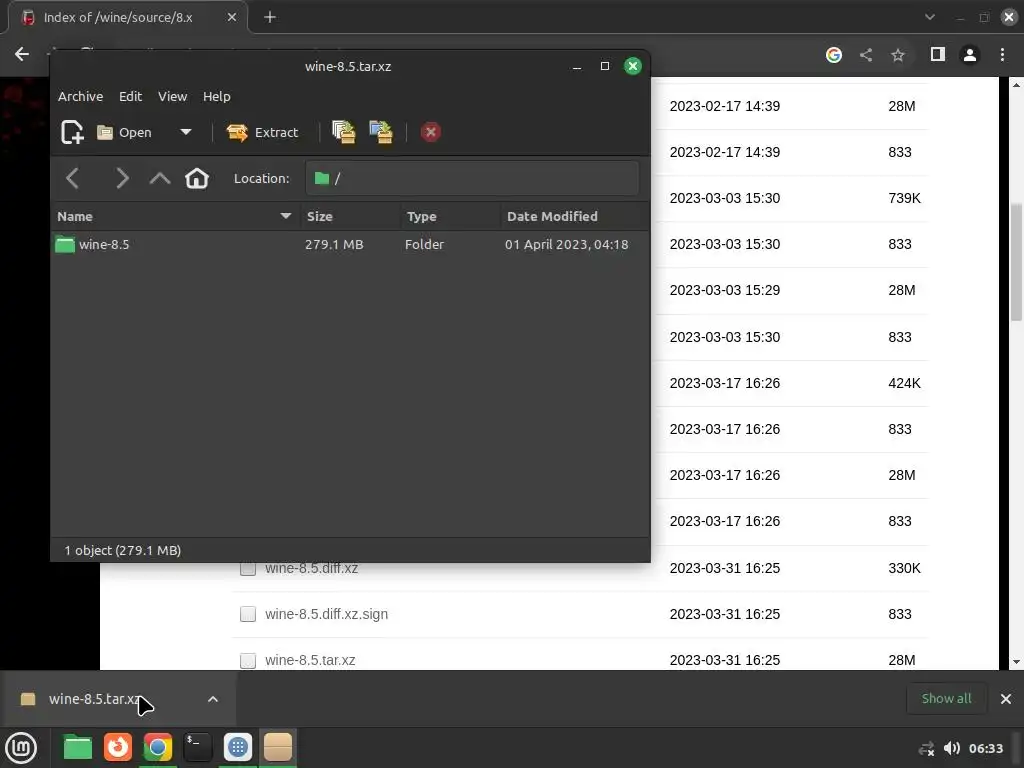Image resolution: width=1024 pixels, height=768 pixels.
Task: Open the Archive menu
Action: (80, 97)
